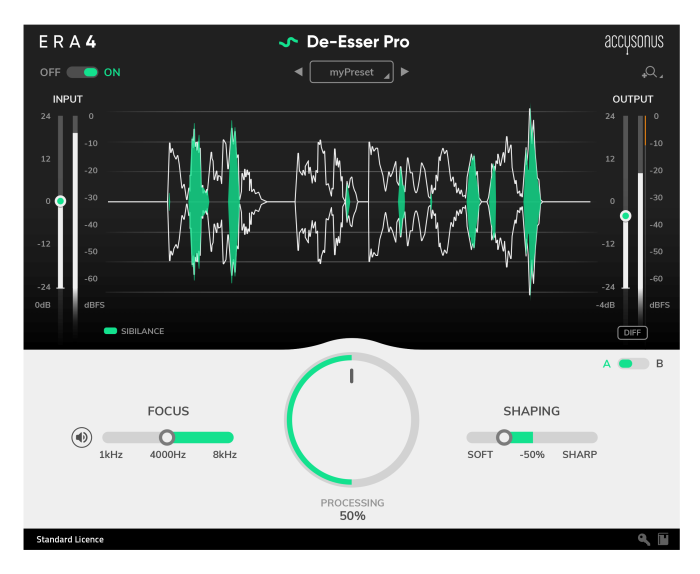Screen dimensions: 700x574
Task: Click the sibilance waveform display
Action: (x=352, y=202)
